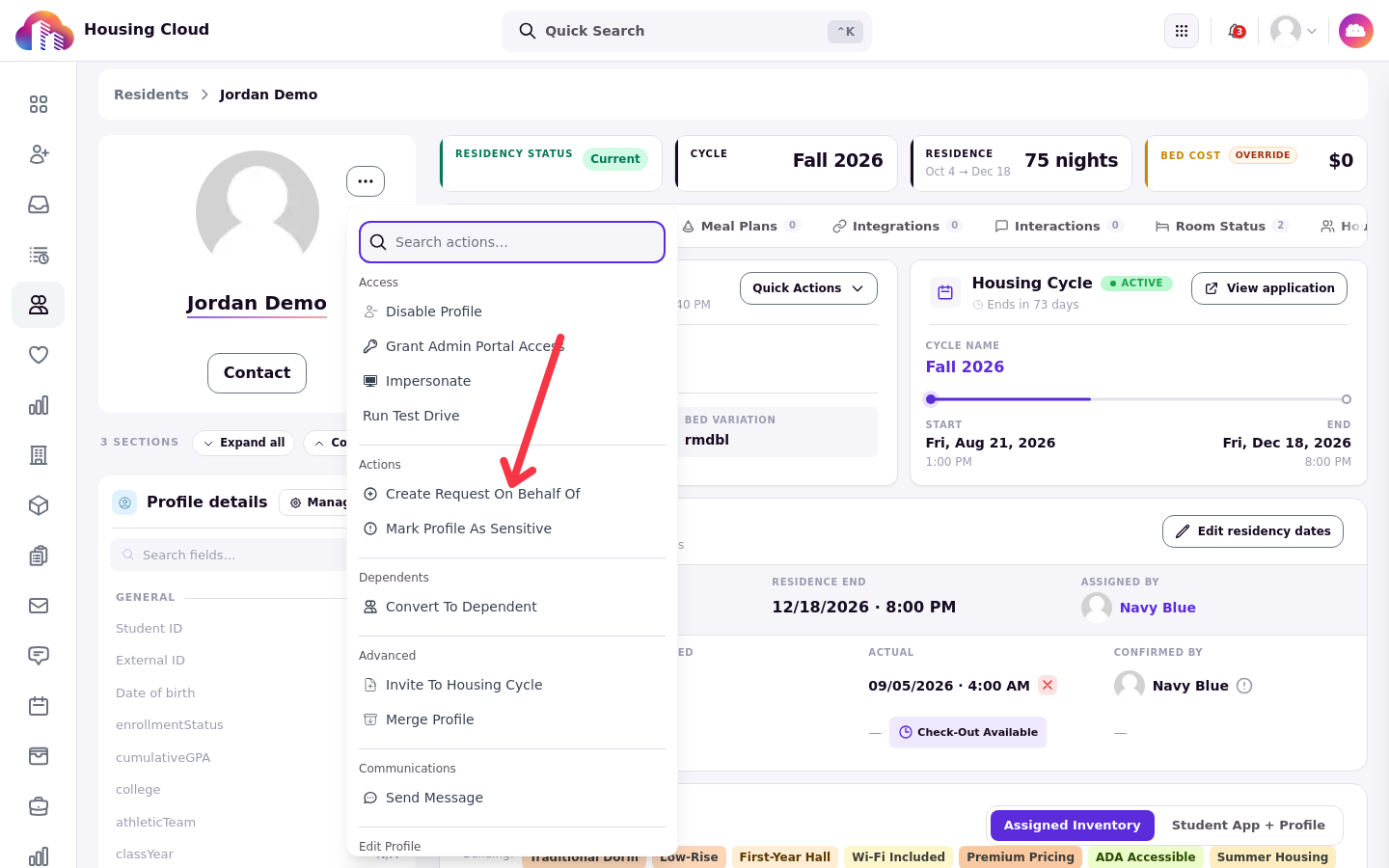Expand all profile sections
The width and height of the screenshot is (1389, 868).
pyautogui.click(x=244, y=443)
